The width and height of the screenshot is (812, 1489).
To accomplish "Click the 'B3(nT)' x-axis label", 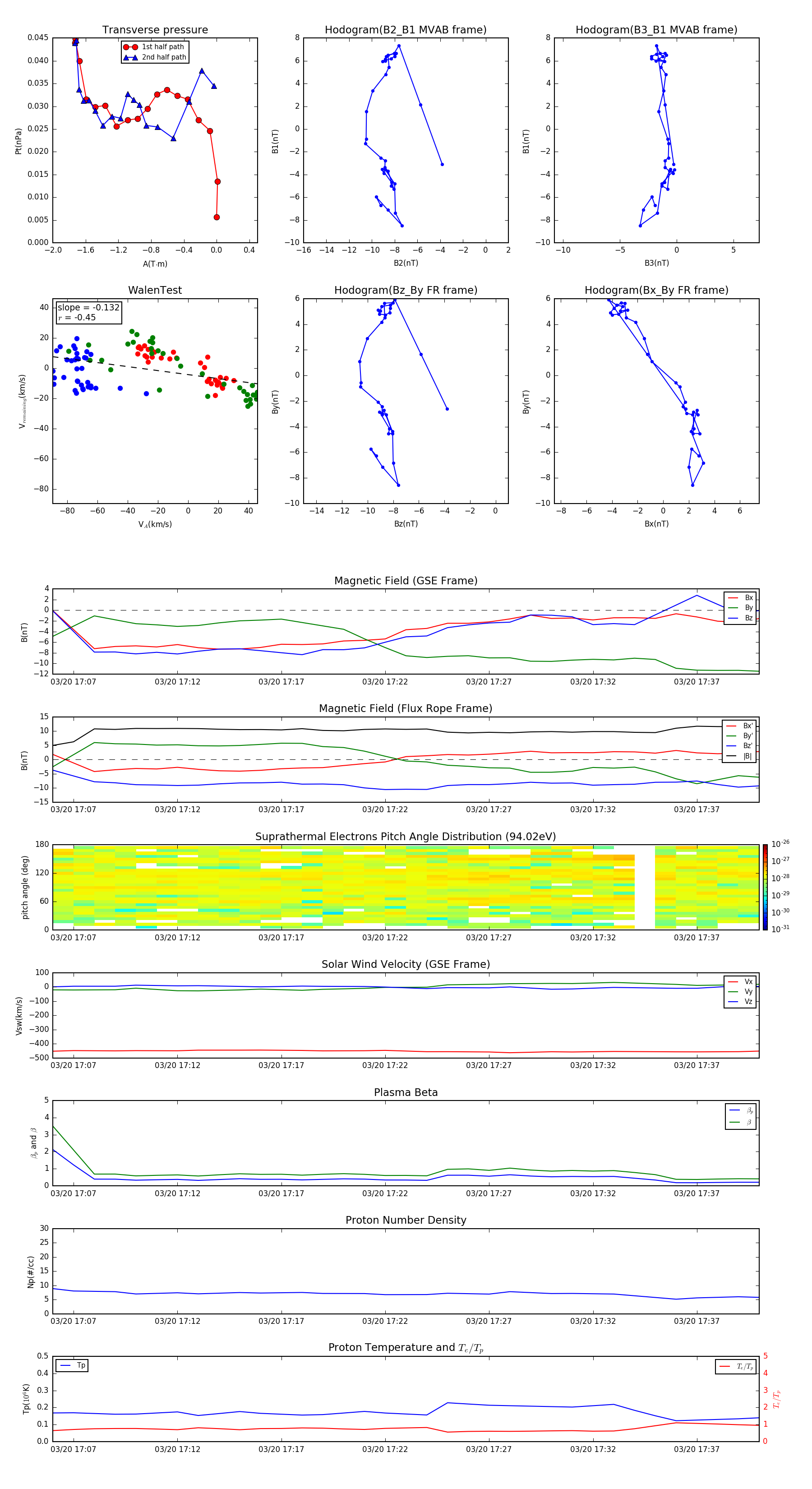I will point(656,263).
